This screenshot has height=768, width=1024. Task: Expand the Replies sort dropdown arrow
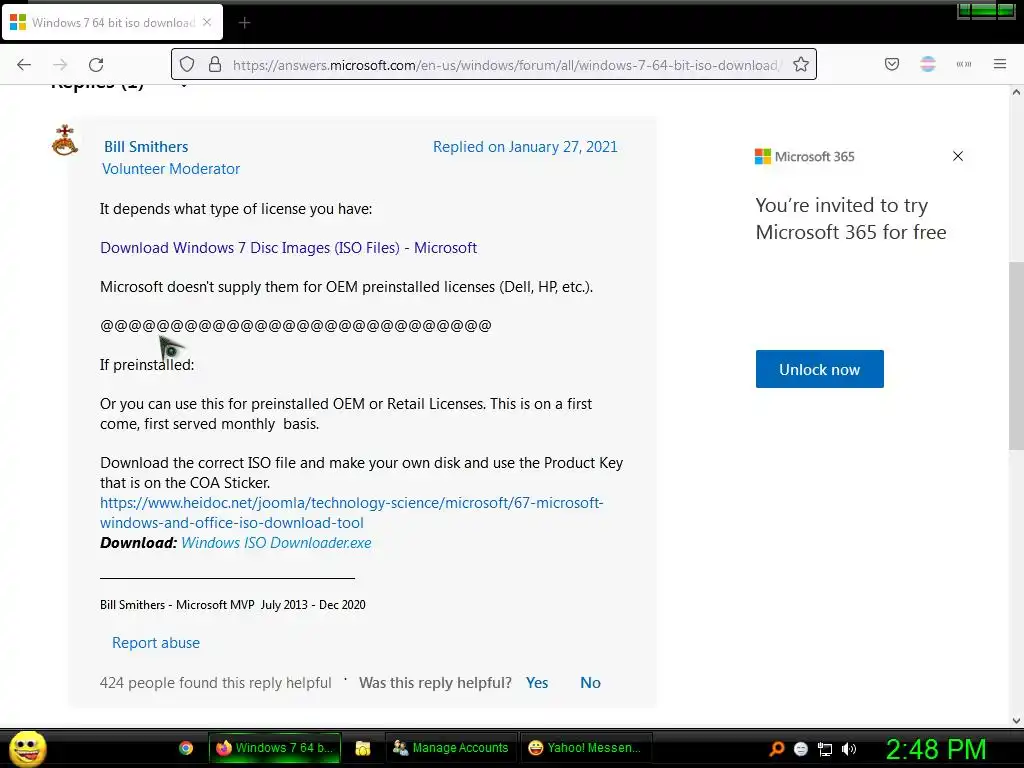(x=184, y=86)
